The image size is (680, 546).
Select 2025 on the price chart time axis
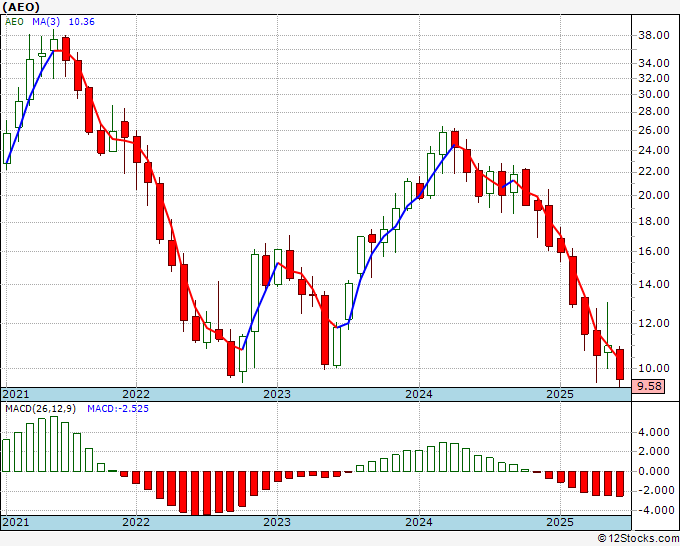pyautogui.click(x=560, y=394)
